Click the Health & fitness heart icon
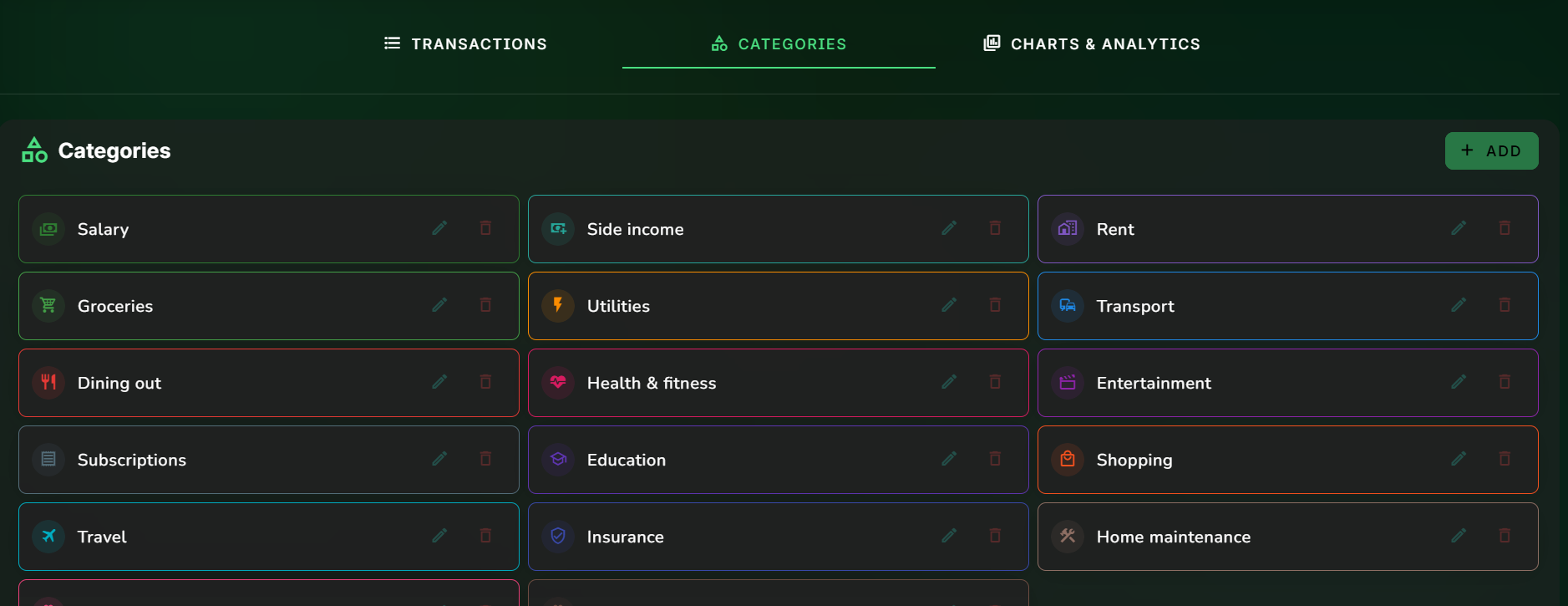The width and height of the screenshot is (1568, 606). (558, 383)
